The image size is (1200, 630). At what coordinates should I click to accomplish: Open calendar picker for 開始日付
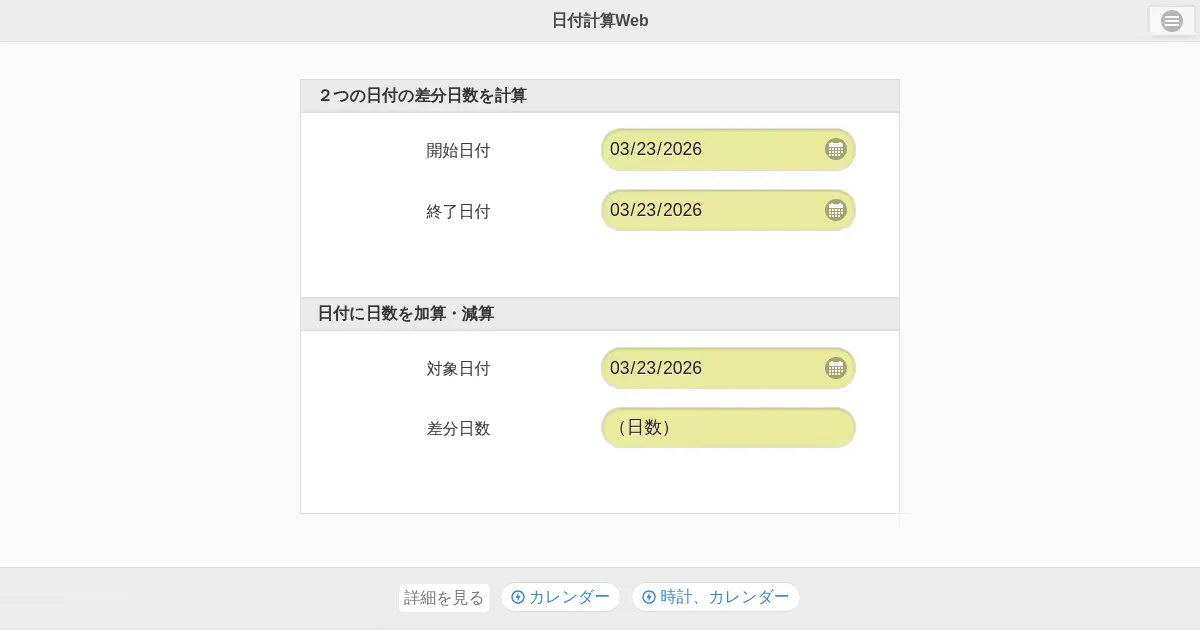coord(836,149)
